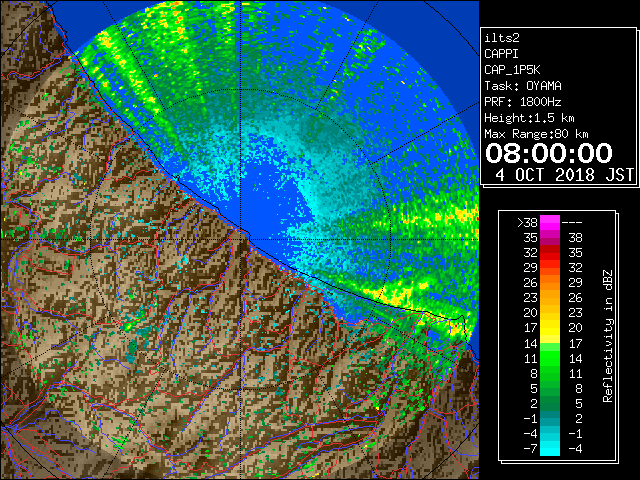640x480 pixels.
Task: Click the 08:00:00 timestamp
Action: 549,153
